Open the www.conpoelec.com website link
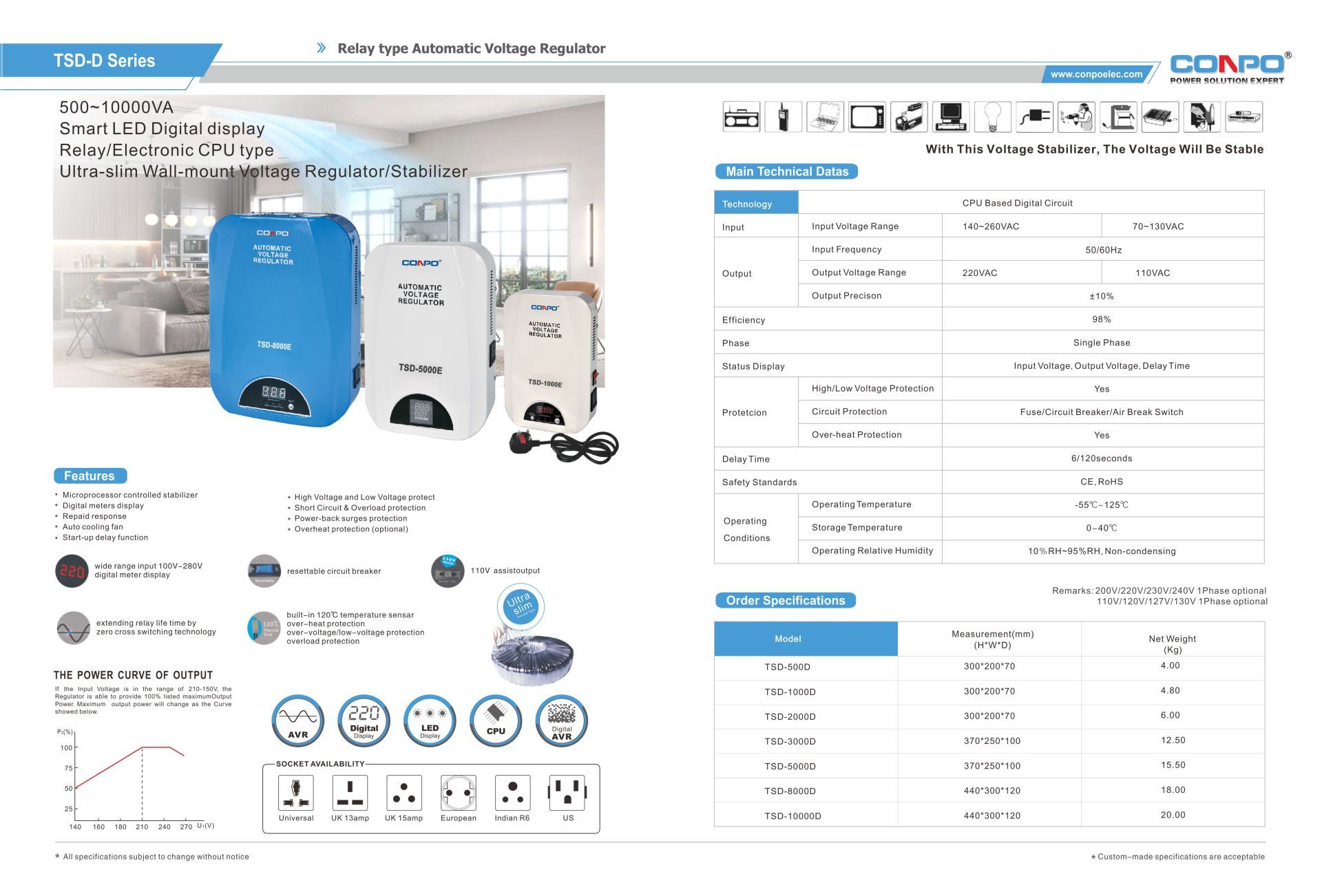The image size is (1322, 896). pos(1096,74)
